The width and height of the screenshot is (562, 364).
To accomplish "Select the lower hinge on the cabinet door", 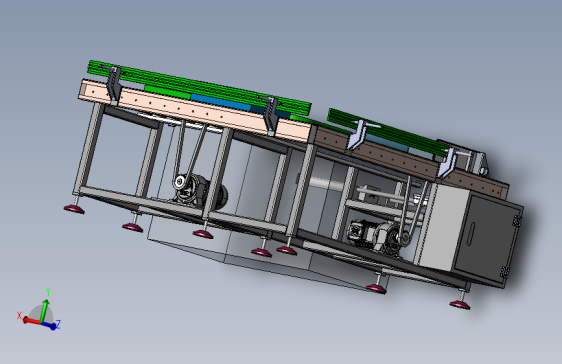I will pyautogui.click(x=504, y=272).
